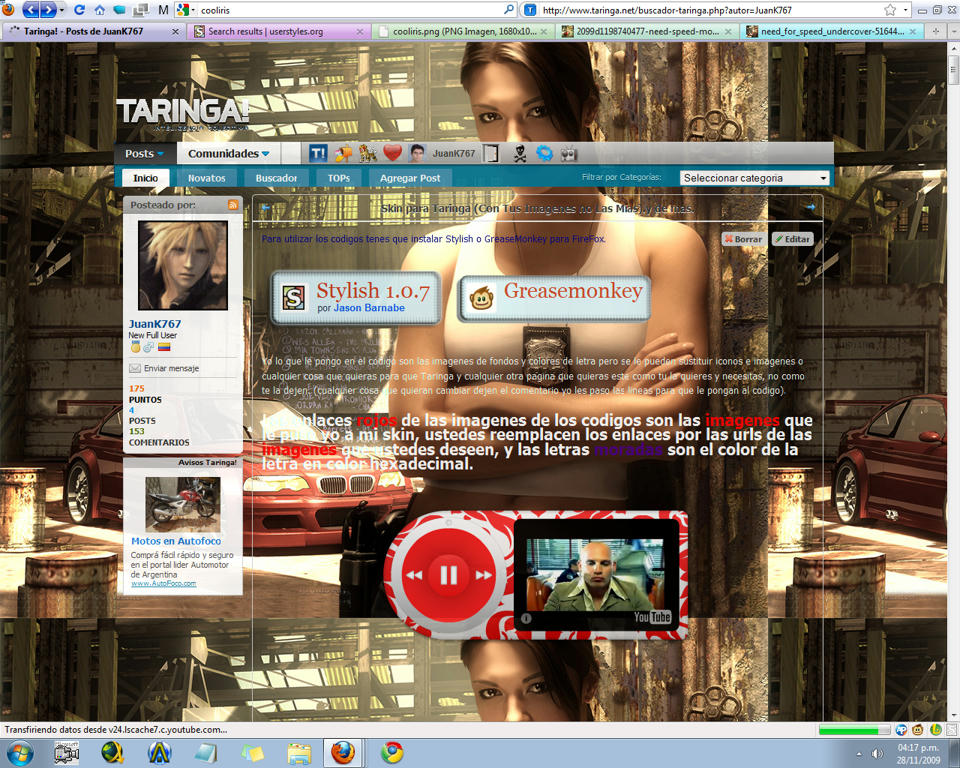Click the user avatar icon beside JuanK767
This screenshot has height=768, width=960.
coord(418,153)
